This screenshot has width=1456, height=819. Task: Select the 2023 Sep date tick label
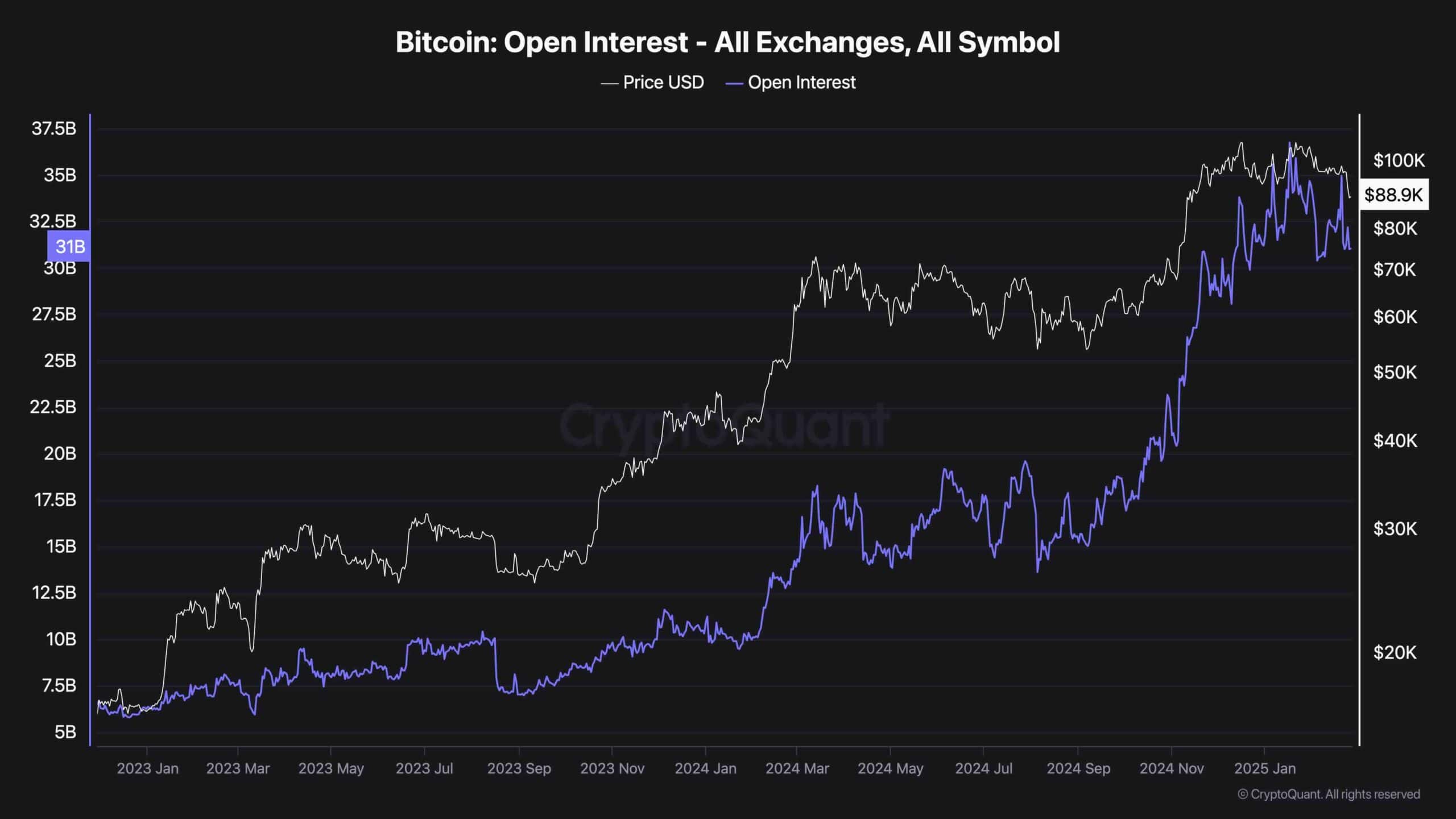pyautogui.click(x=519, y=768)
